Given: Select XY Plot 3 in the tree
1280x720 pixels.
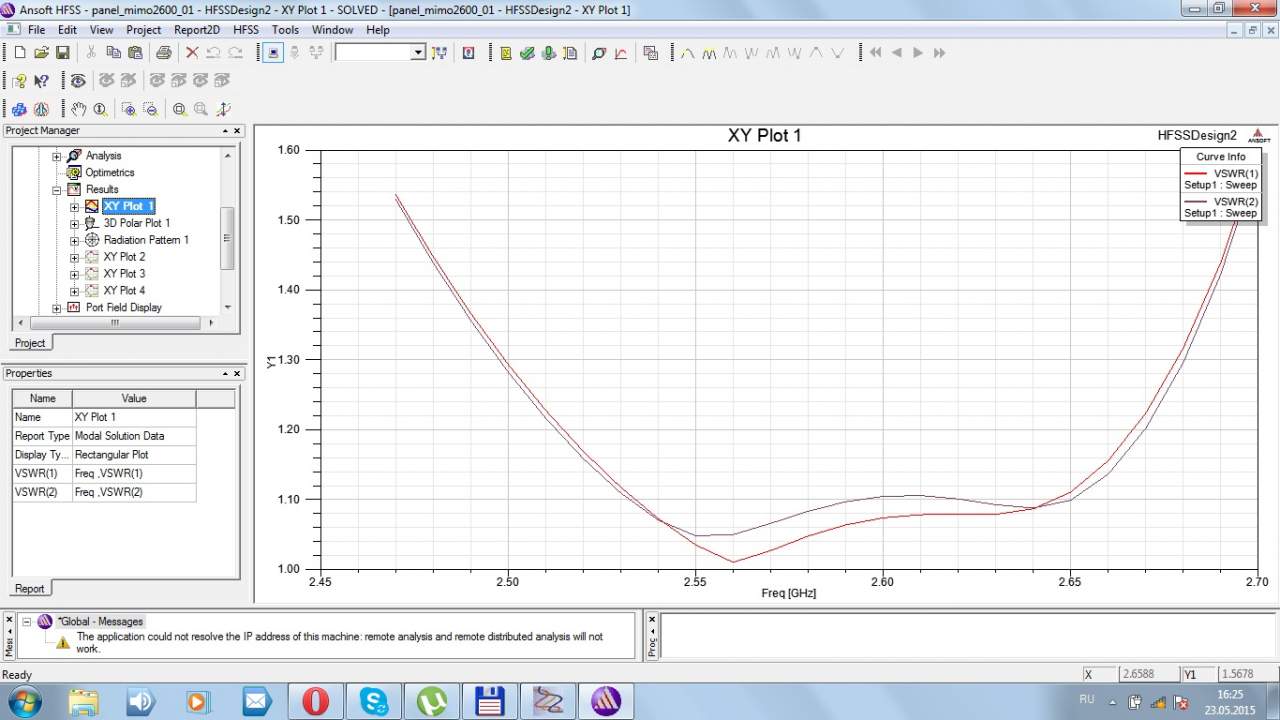Looking at the screenshot, I should pos(124,274).
